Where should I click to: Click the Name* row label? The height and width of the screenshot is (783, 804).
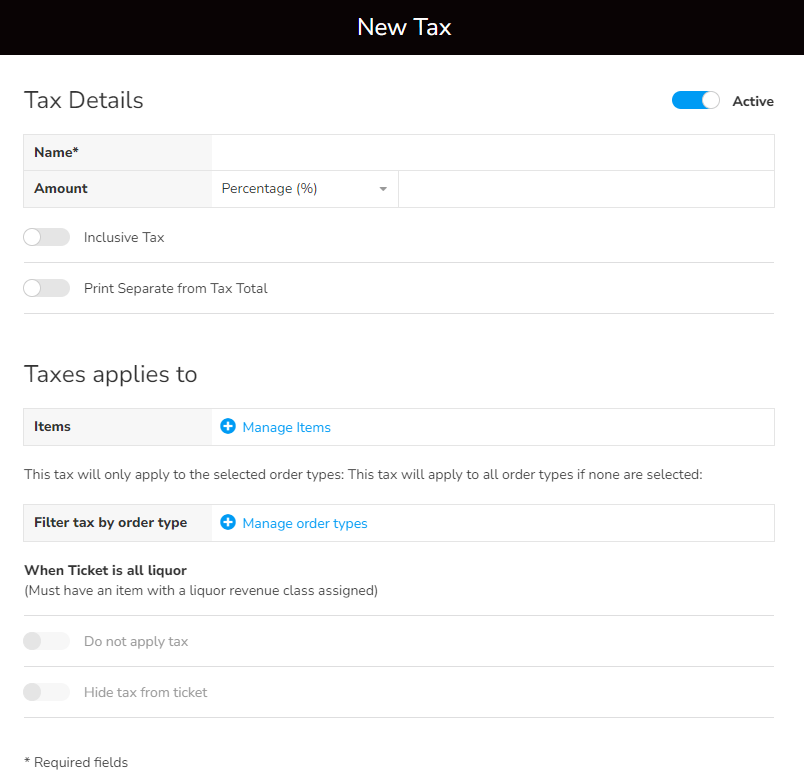[56, 153]
